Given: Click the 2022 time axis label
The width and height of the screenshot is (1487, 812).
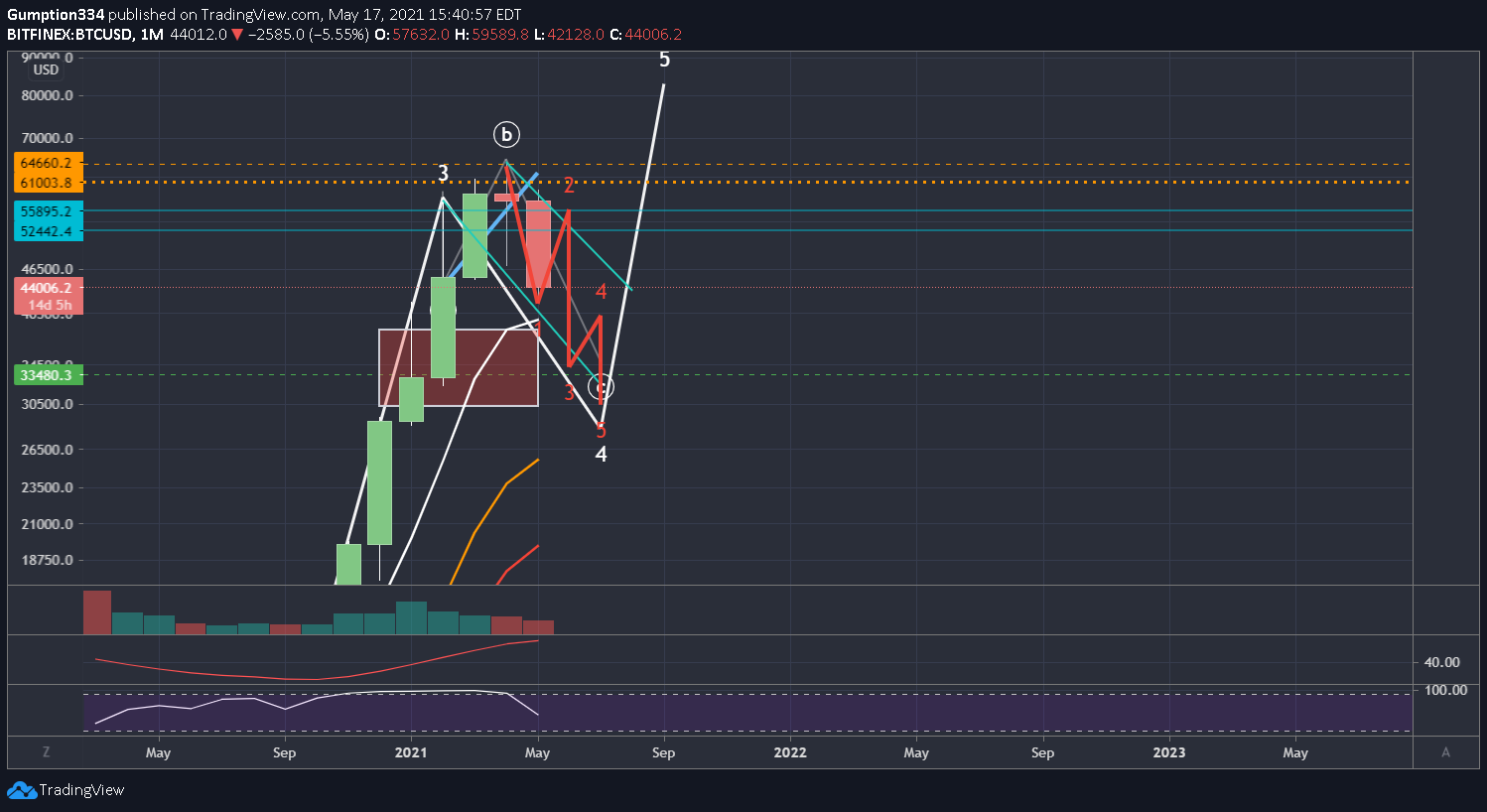Looking at the screenshot, I should (x=790, y=752).
